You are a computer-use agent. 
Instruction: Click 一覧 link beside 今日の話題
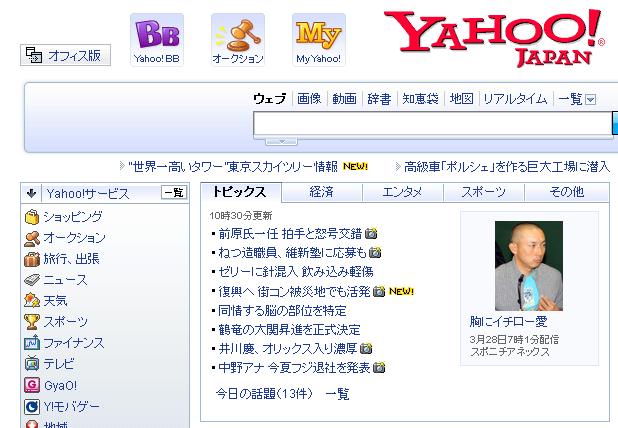tap(337, 393)
